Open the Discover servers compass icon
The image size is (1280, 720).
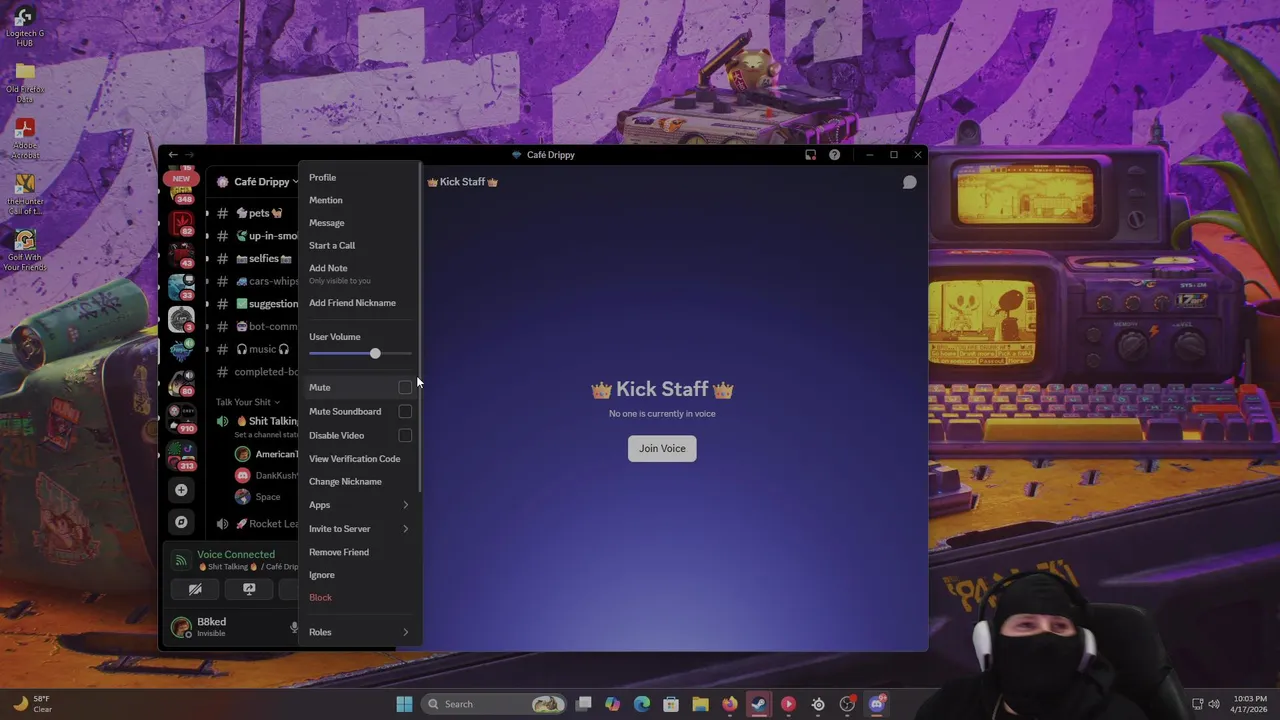click(181, 522)
